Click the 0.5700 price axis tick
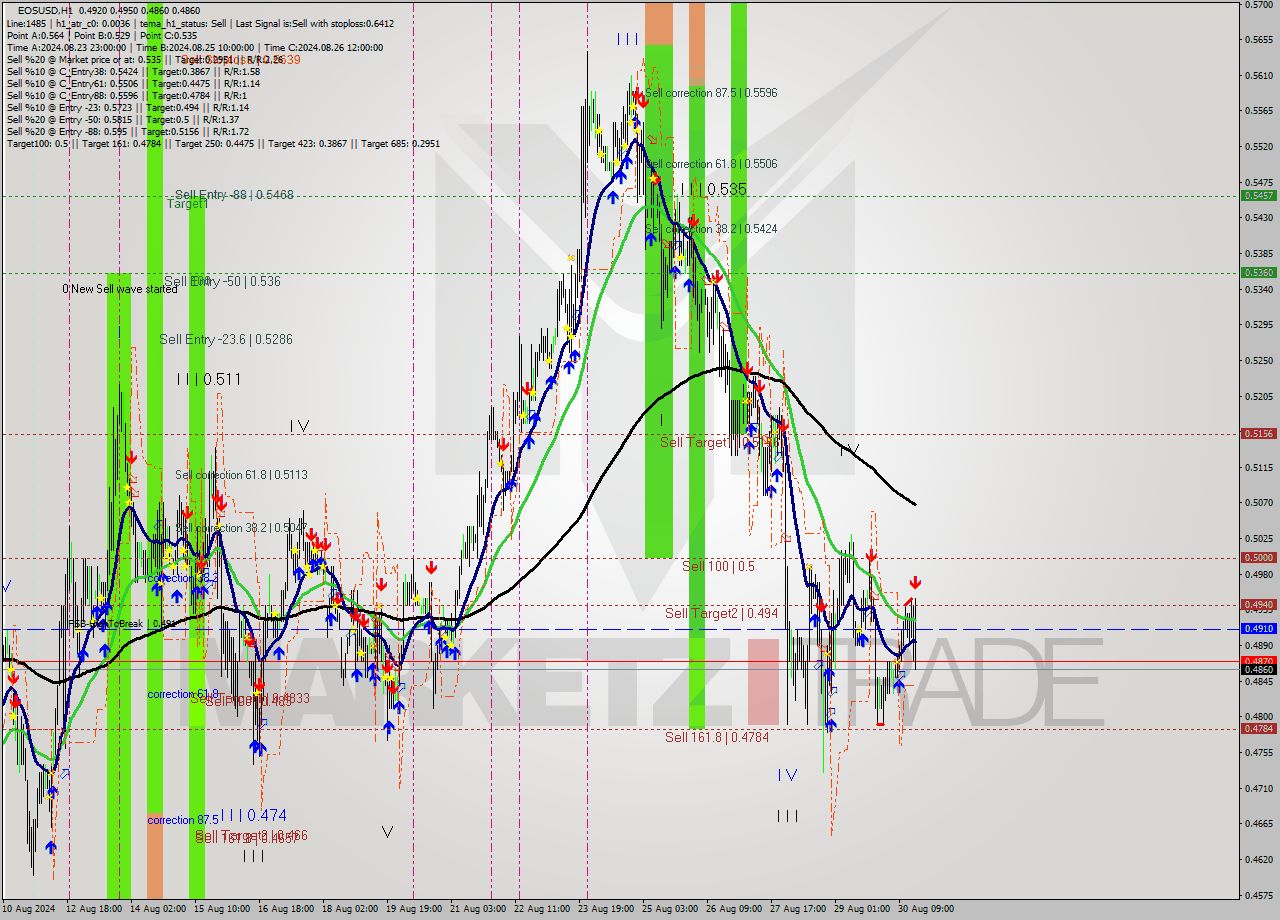 tap(1258, 5)
